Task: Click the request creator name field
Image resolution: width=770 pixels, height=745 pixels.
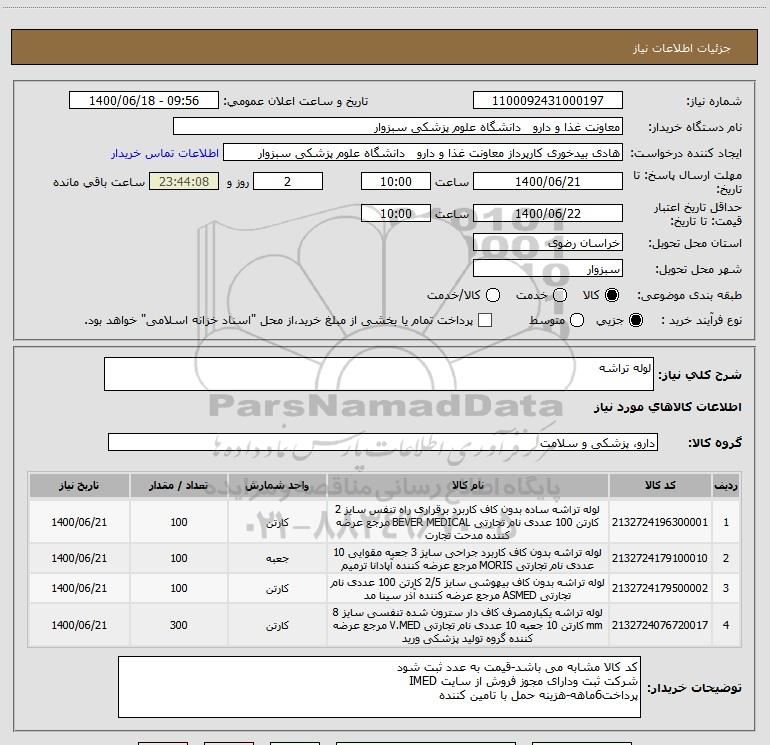Action: [423, 153]
